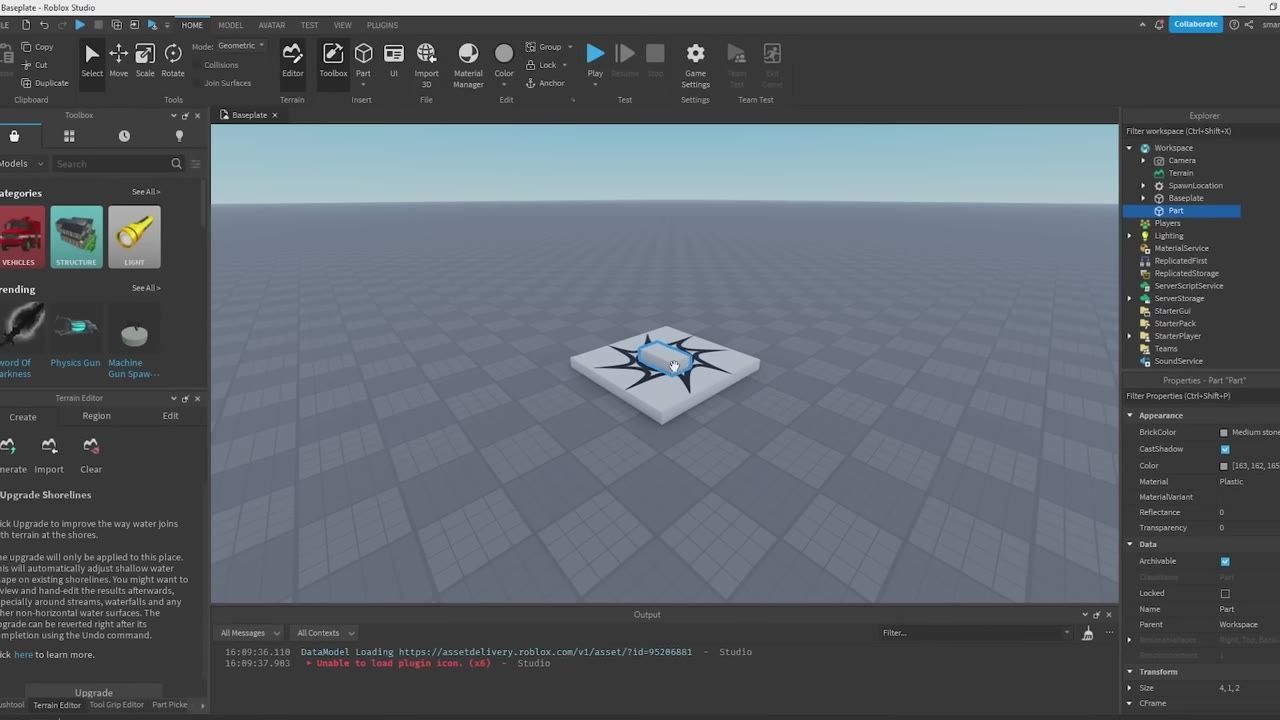This screenshot has height=720, width=1280.
Task: Click Upgrade shorelines button
Action: [x=94, y=692]
